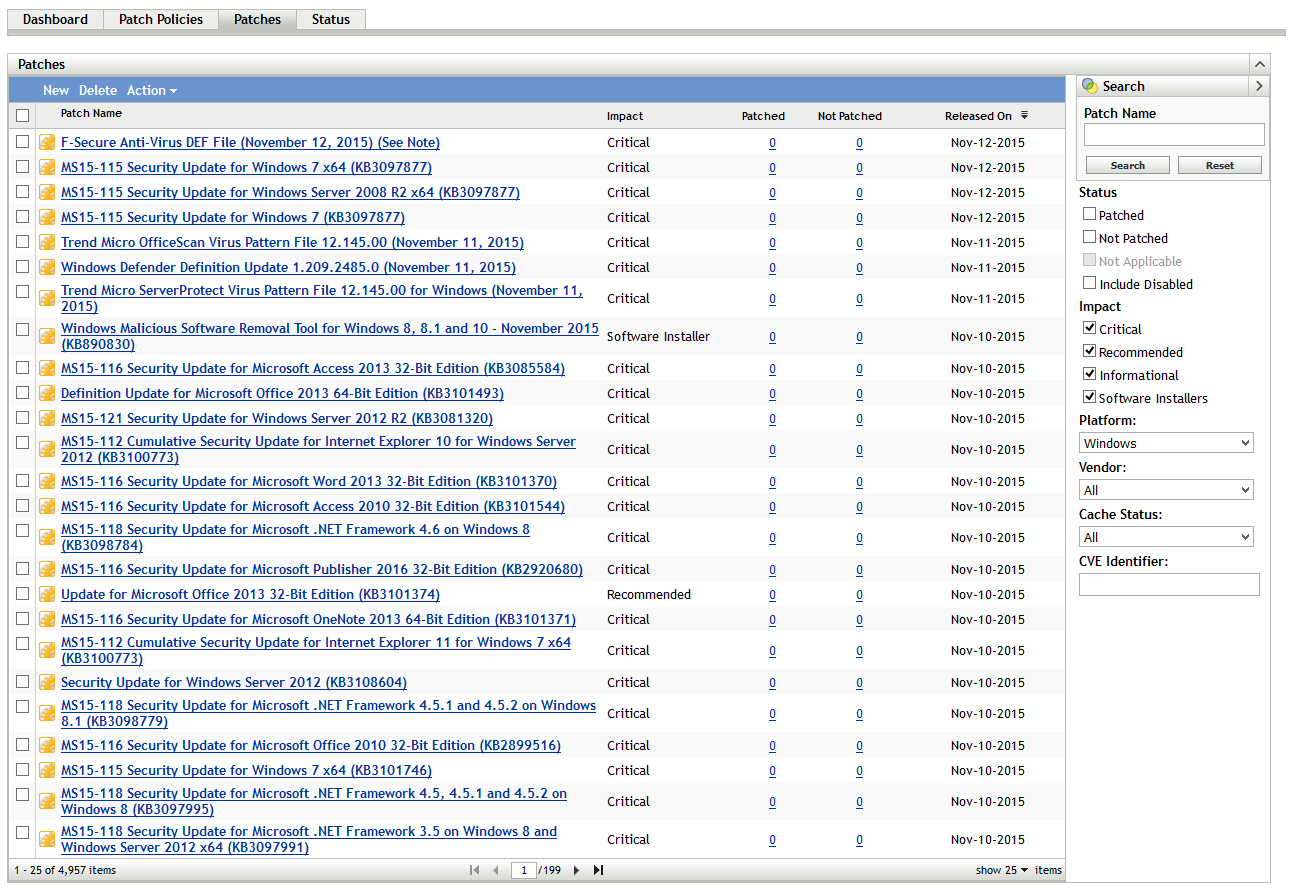The height and width of the screenshot is (893, 1293).
Task: Open the Action dropdown menu
Action: click(x=152, y=90)
